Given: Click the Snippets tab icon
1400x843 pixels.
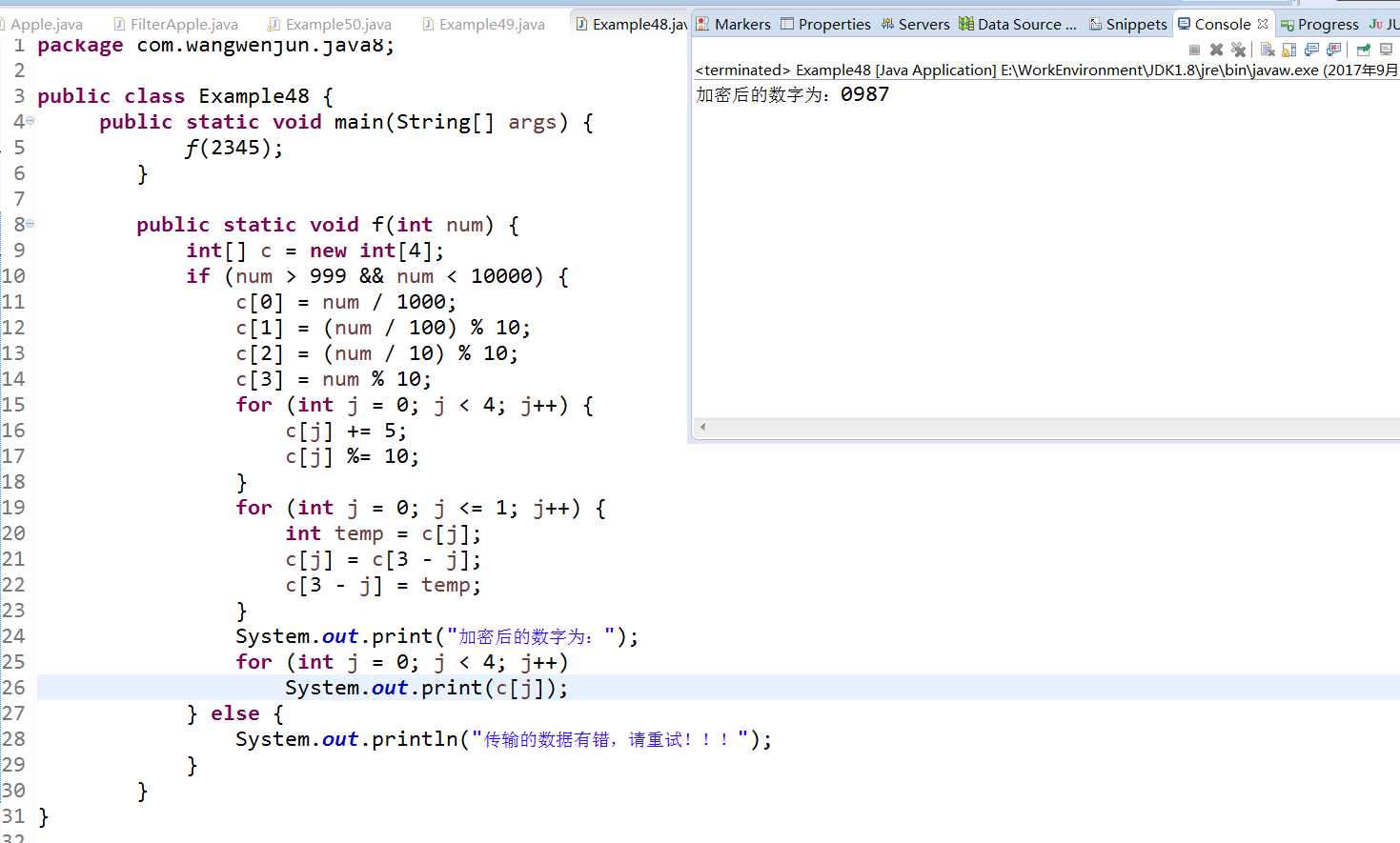Looking at the screenshot, I should [1096, 24].
